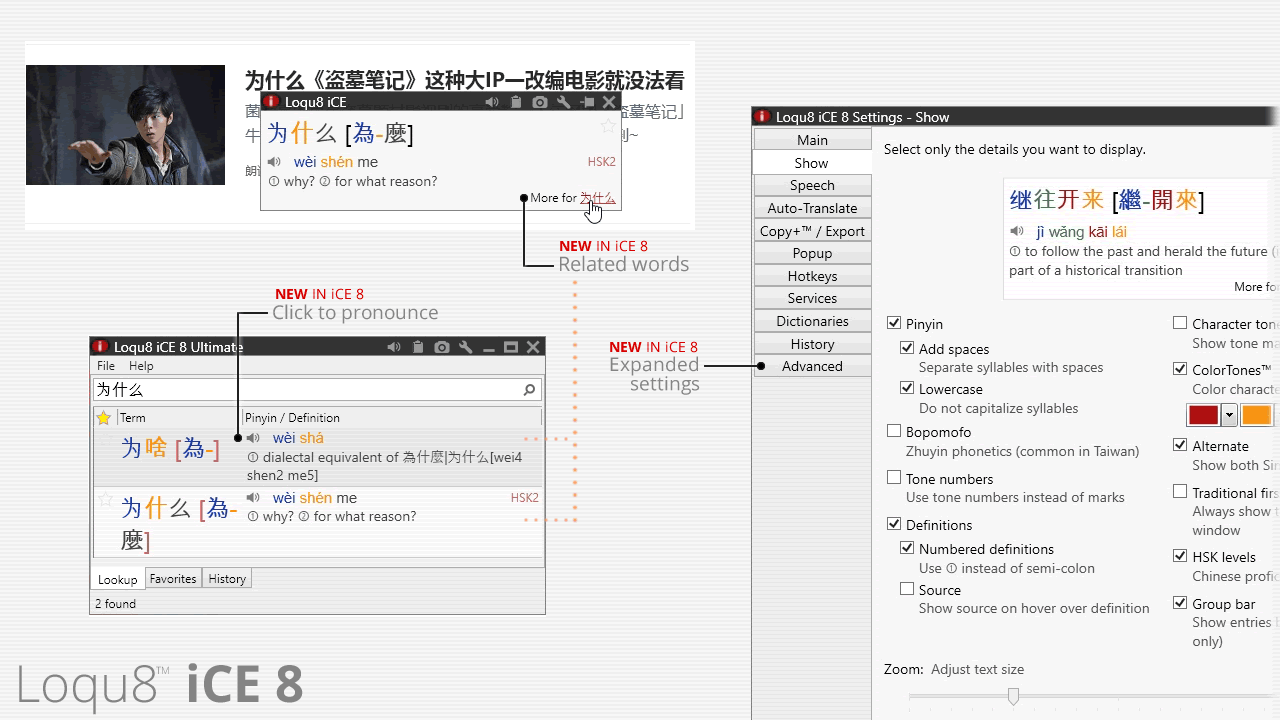Click the search magnifier in lookup field
This screenshot has height=720, width=1280.
(529, 390)
